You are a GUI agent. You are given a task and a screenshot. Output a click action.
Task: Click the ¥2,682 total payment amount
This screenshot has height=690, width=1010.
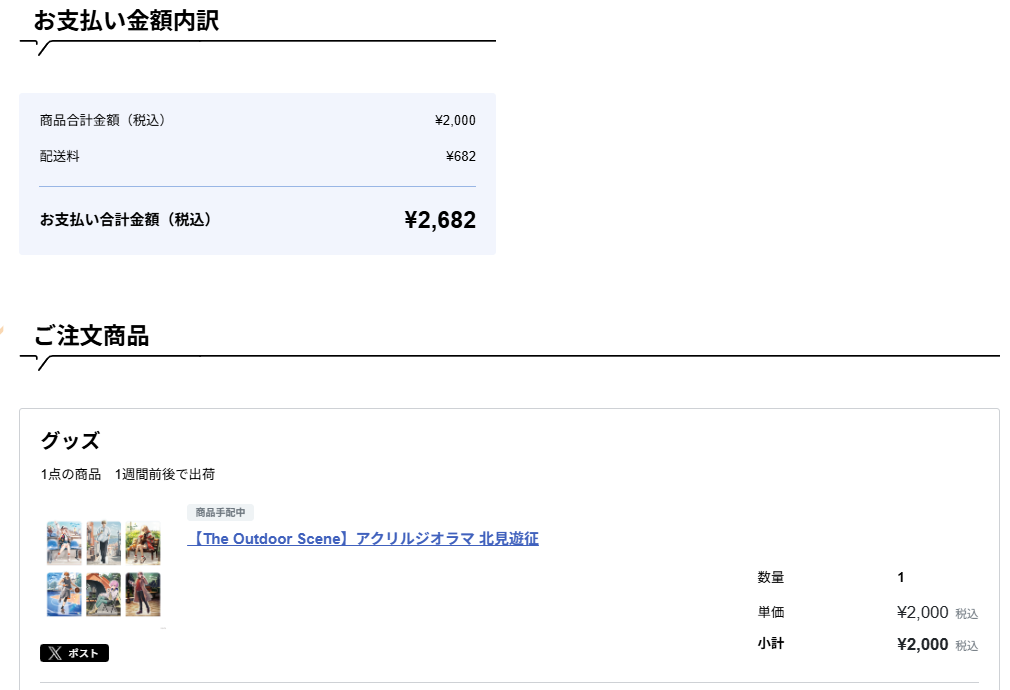(440, 220)
